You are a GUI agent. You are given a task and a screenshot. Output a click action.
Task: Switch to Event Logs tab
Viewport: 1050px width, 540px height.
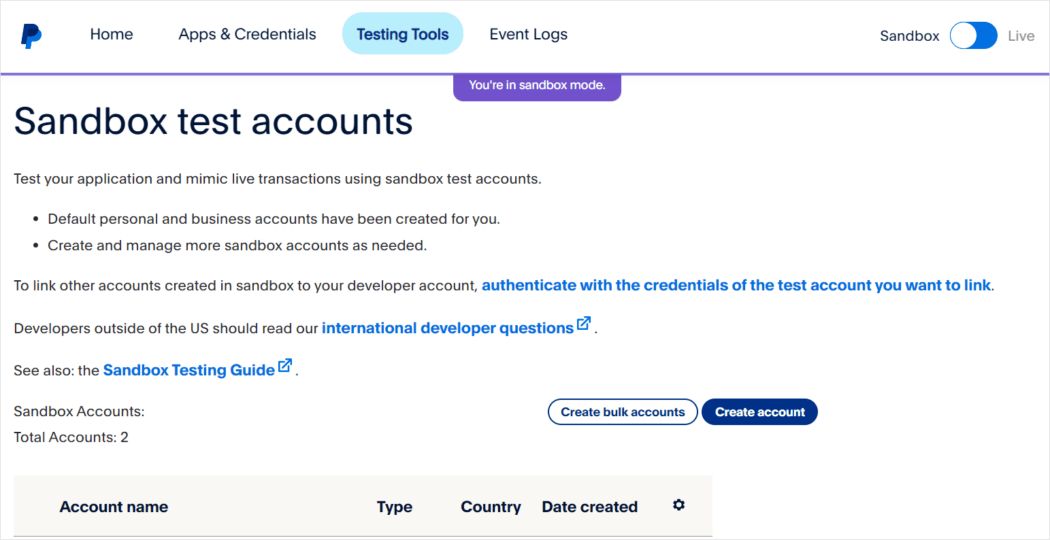(x=528, y=34)
